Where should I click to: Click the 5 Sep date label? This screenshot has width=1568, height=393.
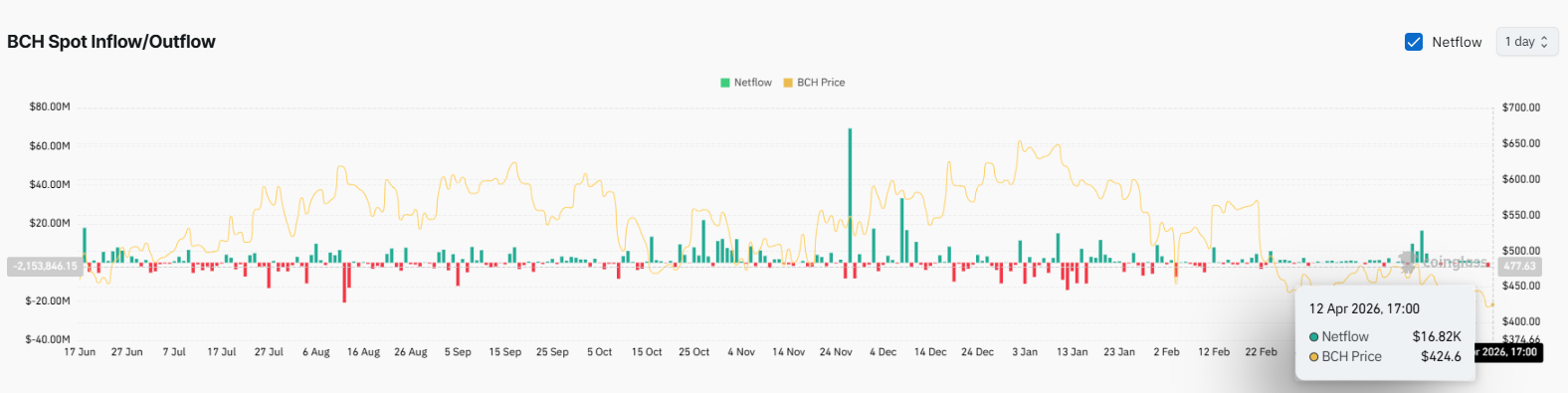click(458, 352)
